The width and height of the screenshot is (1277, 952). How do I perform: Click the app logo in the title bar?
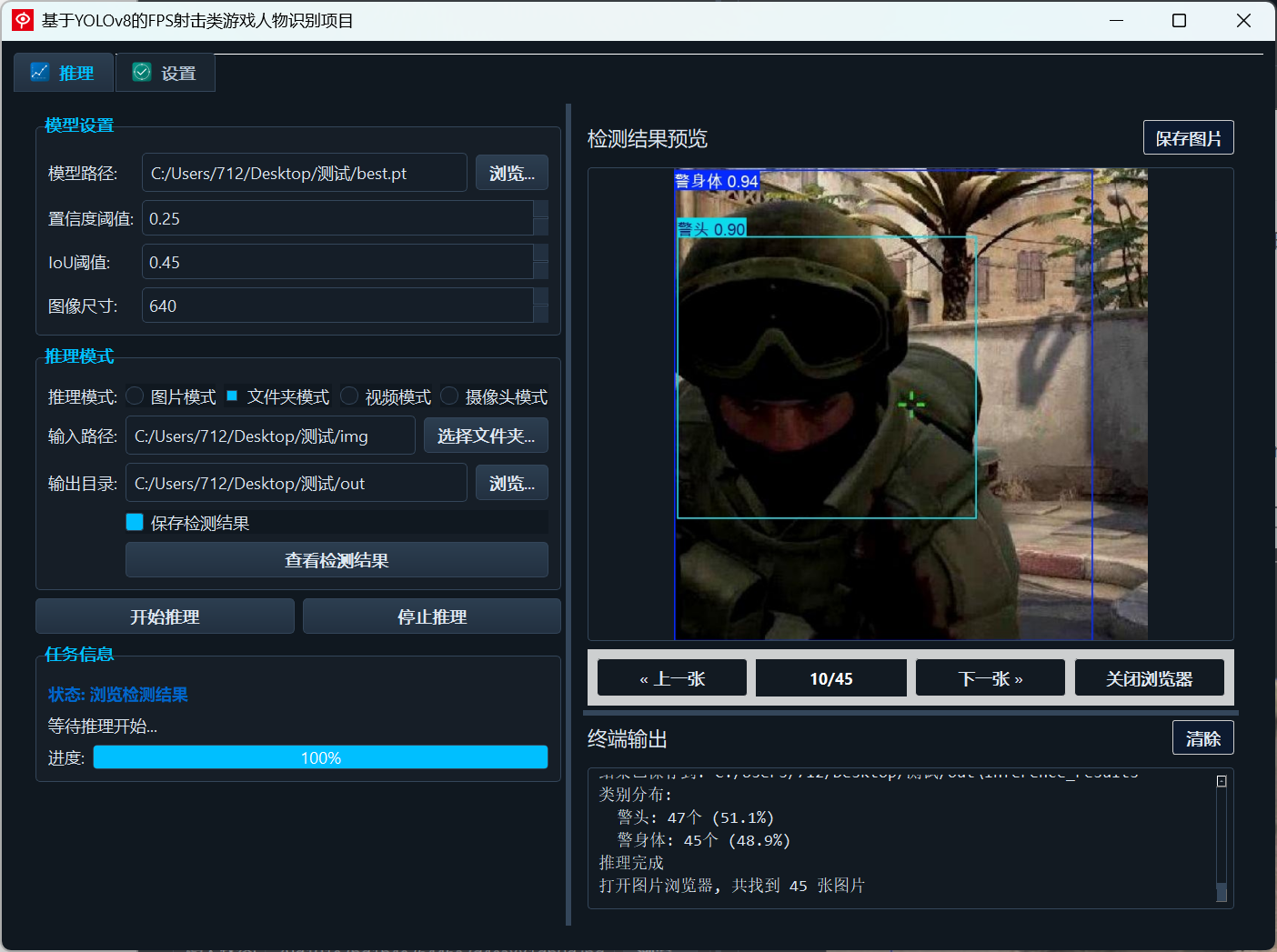pyautogui.click(x=23, y=20)
